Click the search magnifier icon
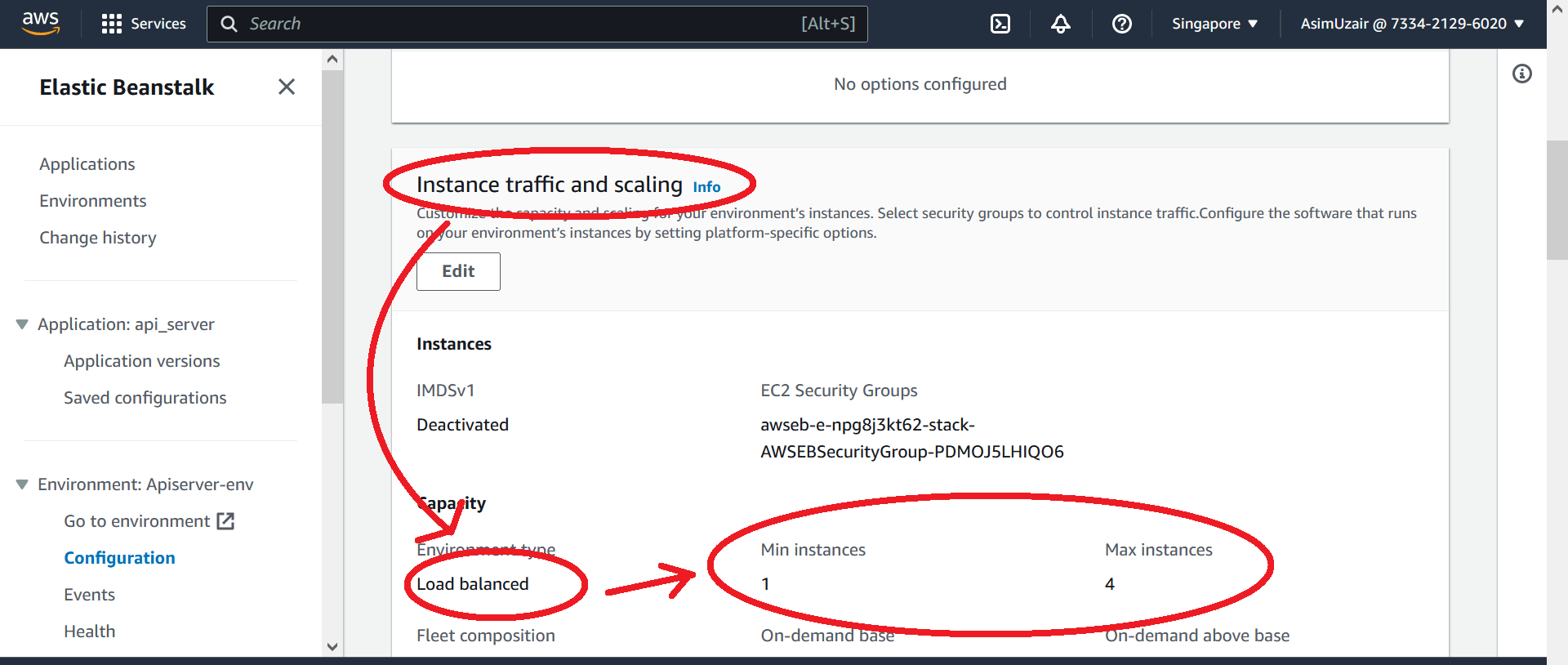The width and height of the screenshot is (1568, 665). 229,24
